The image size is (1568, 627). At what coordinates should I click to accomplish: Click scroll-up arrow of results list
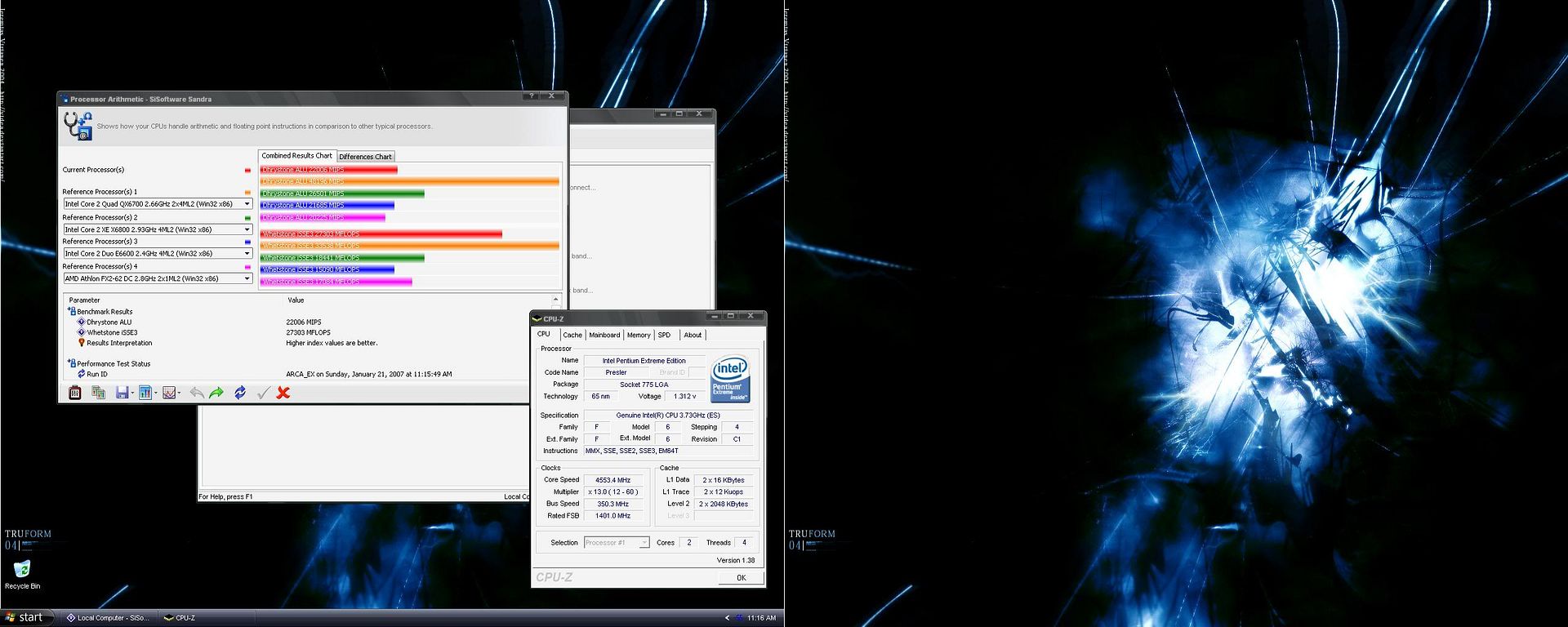pyautogui.click(x=556, y=300)
